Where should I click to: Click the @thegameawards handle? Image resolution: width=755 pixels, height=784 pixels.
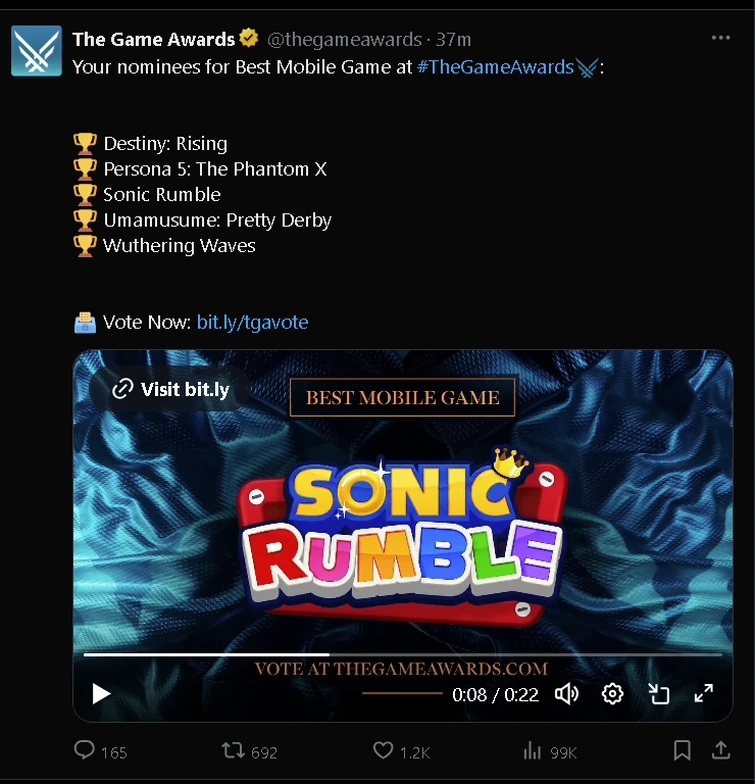344,39
